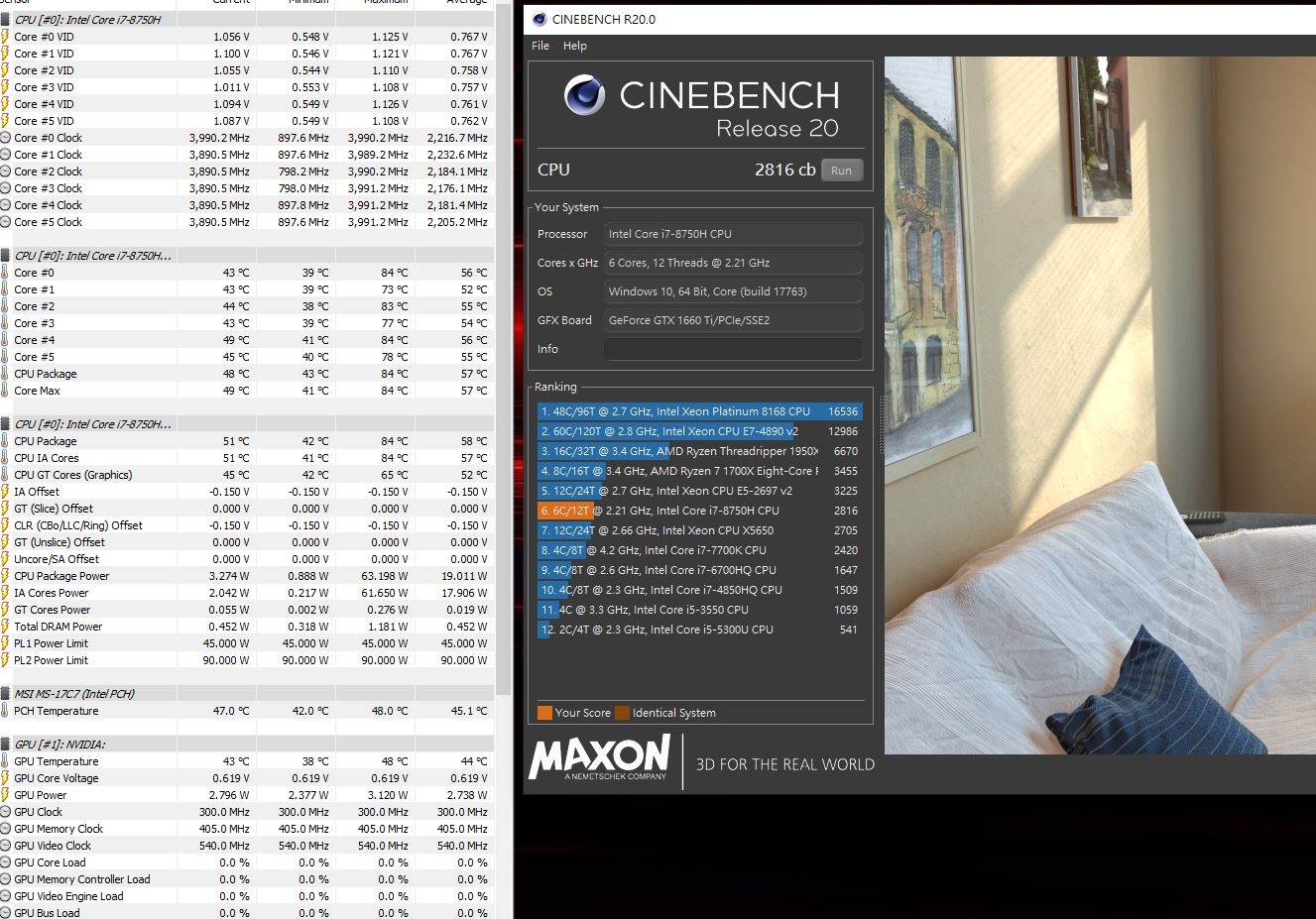This screenshot has width=1316, height=919.
Task: Run the CPU benchmark
Action: pos(841,171)
